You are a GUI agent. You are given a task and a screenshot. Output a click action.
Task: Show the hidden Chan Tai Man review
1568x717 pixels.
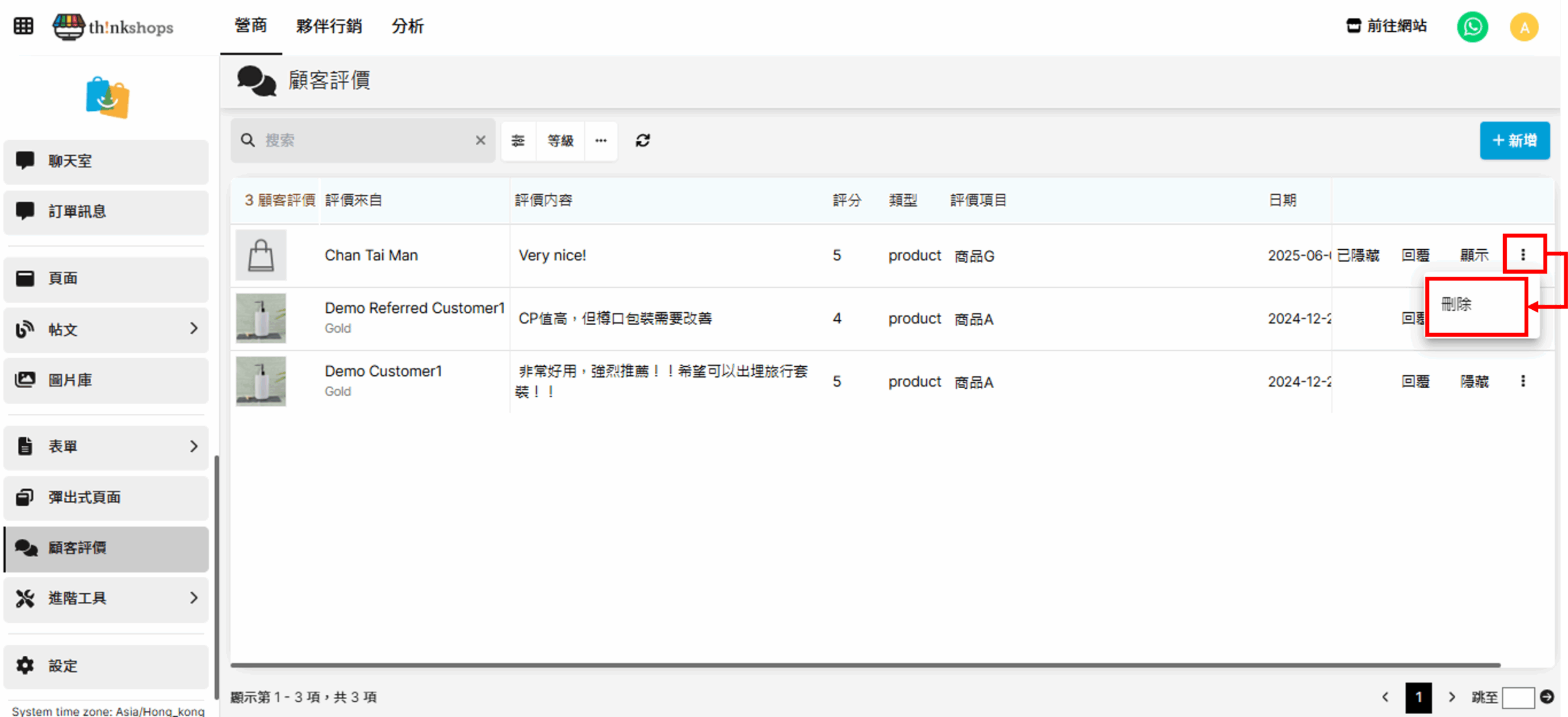[1474, 255]
